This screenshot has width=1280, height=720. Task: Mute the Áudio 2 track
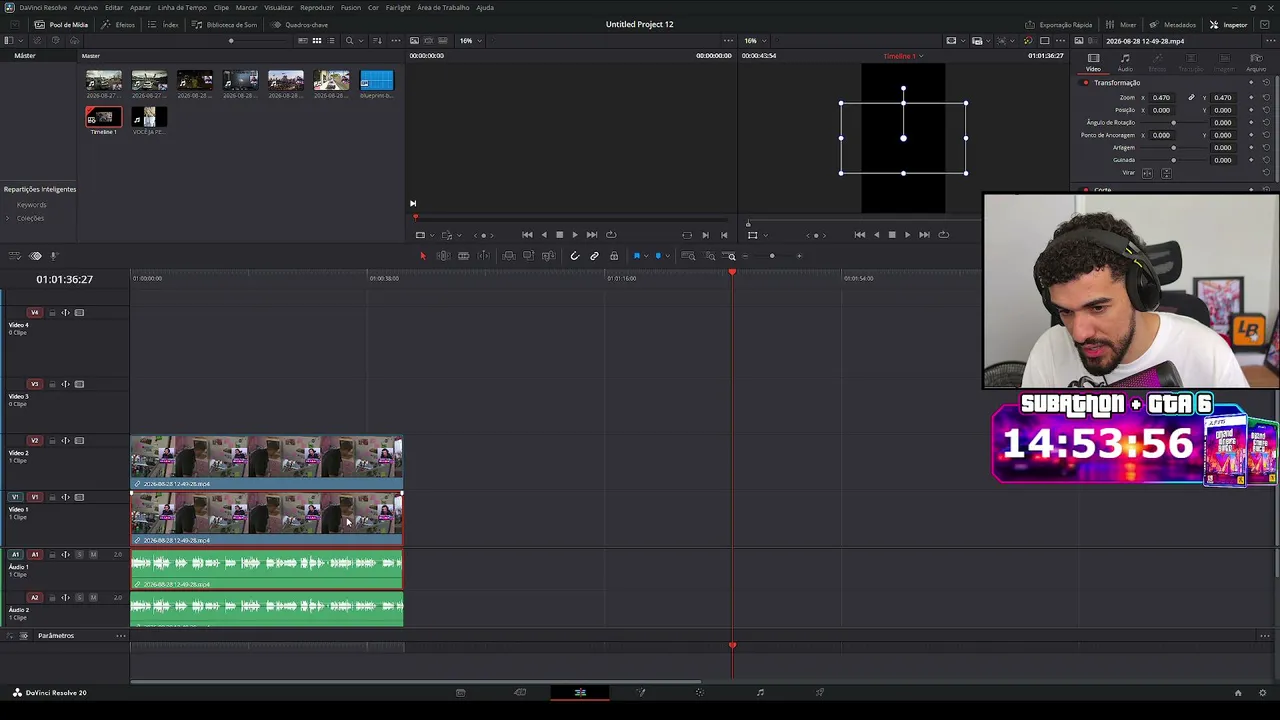[x=93, y=598]
